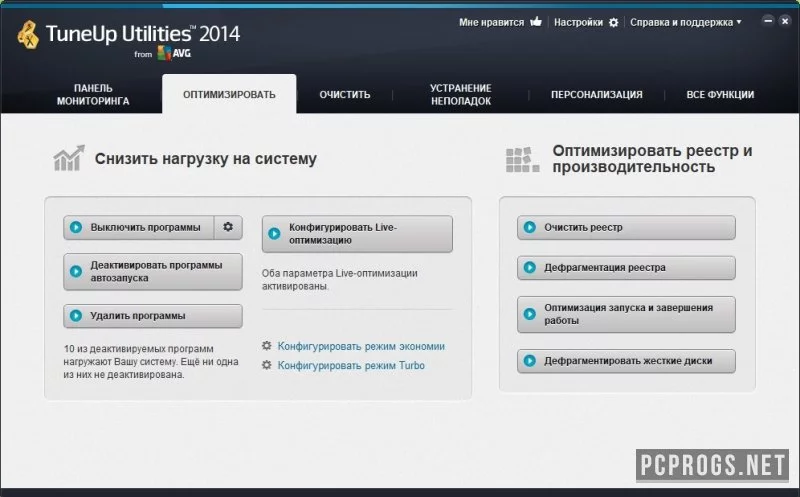Click the play icon on Удалить программы
This screenshot has height=497, width=800.
pyautogui.click(x=76, y=315)
